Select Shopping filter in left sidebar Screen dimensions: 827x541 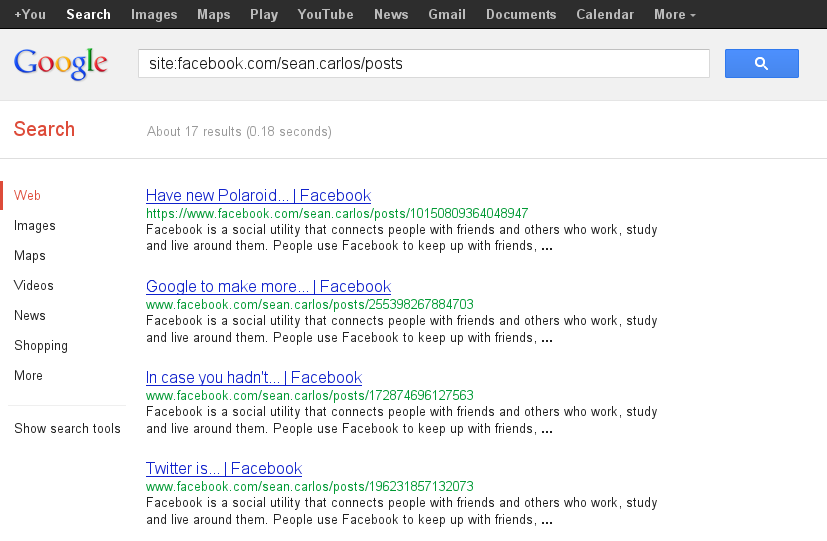pyautogui.click(x=41, y=346)
